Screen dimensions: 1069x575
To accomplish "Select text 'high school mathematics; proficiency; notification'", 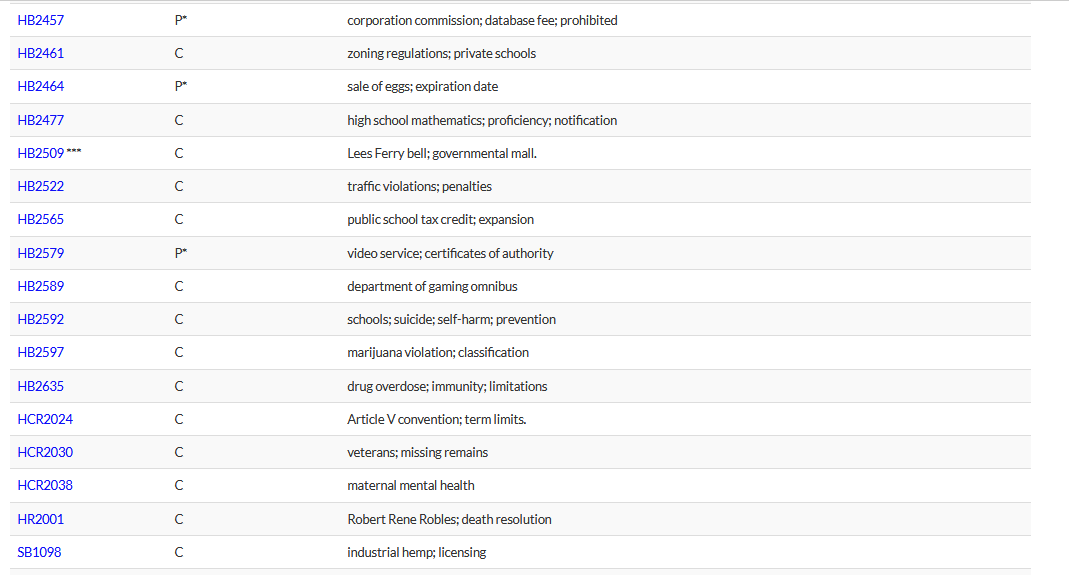I will point(482,120).
